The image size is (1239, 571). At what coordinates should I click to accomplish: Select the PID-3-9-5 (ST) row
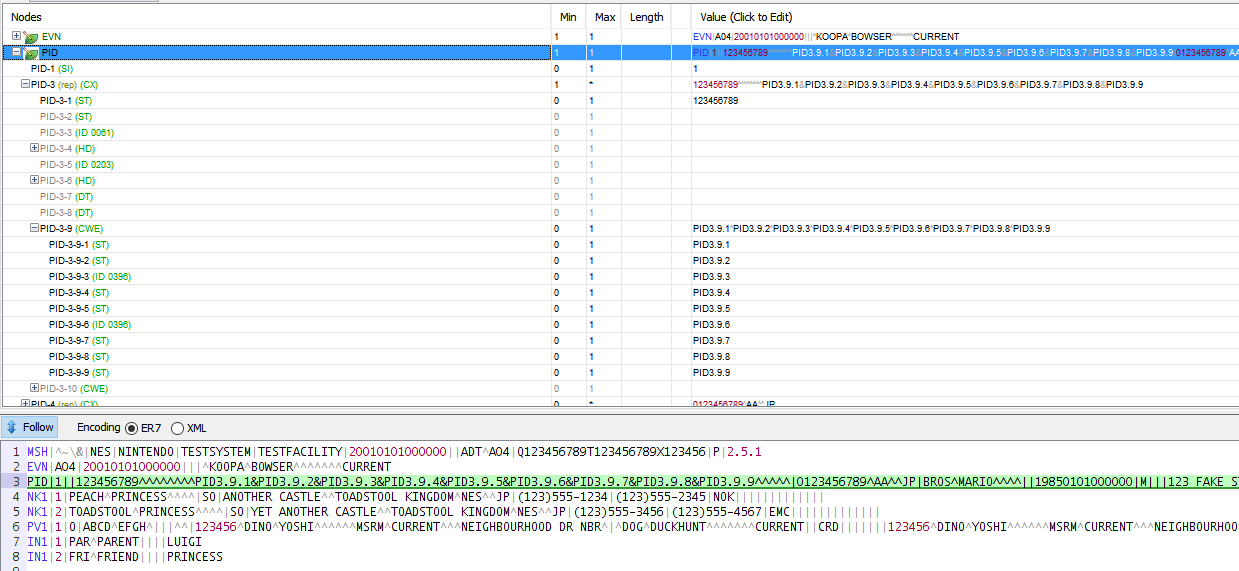pyautogui.click(x=275, y=309)
